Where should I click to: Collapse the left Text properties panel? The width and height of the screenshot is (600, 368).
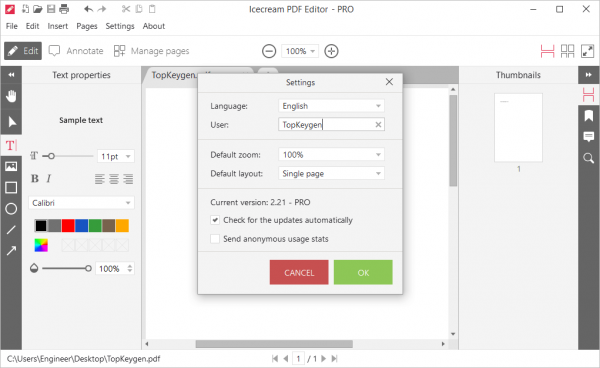(11, 75)
